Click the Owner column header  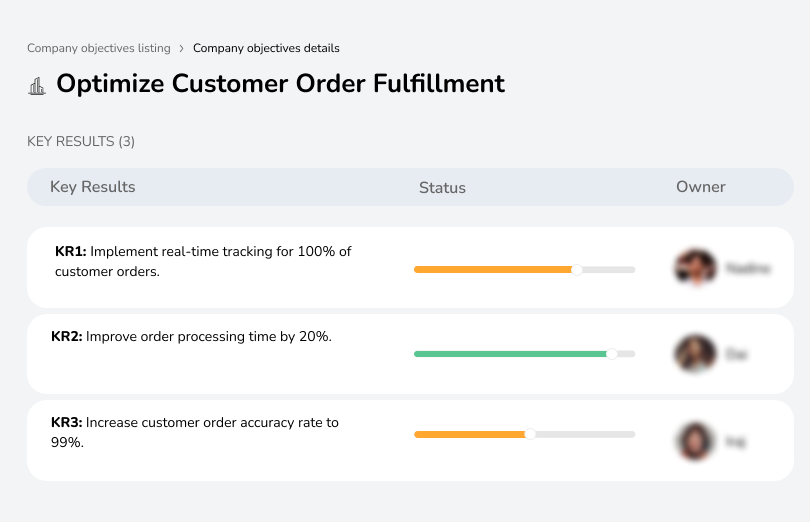tap(700, 187)
